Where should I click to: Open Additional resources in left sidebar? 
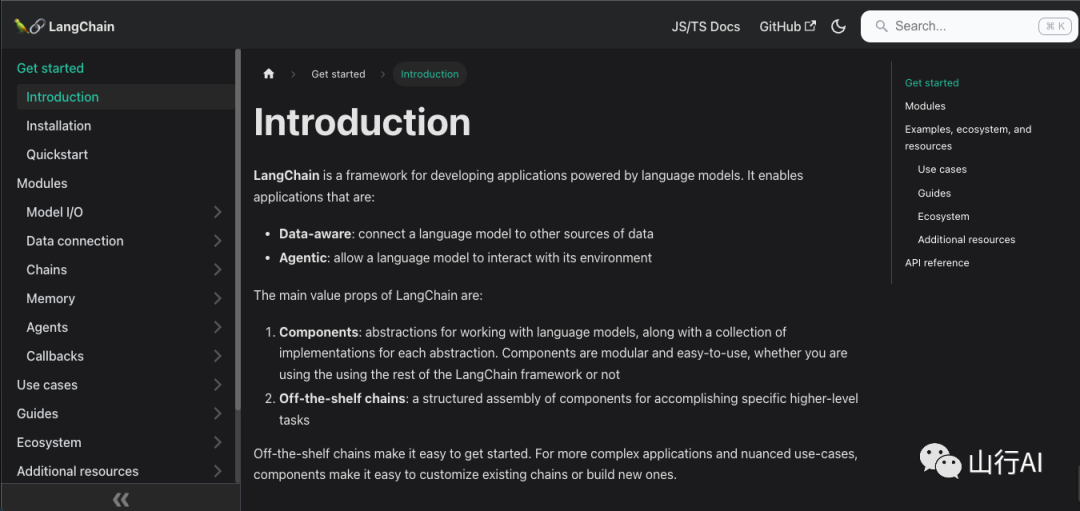pyautogui.click(x=78, y=472)
